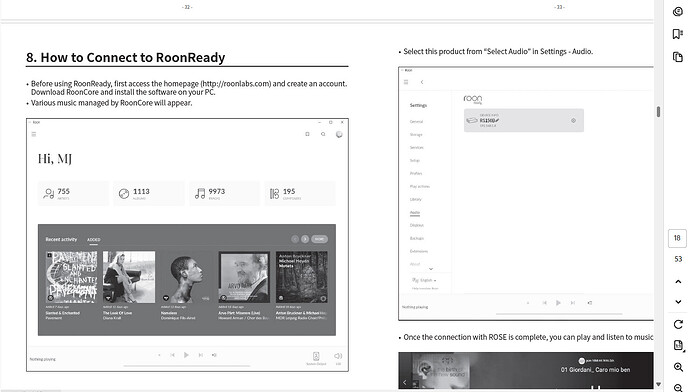Go to next page with down chevron
690x392 pixels.
point(678,302)
